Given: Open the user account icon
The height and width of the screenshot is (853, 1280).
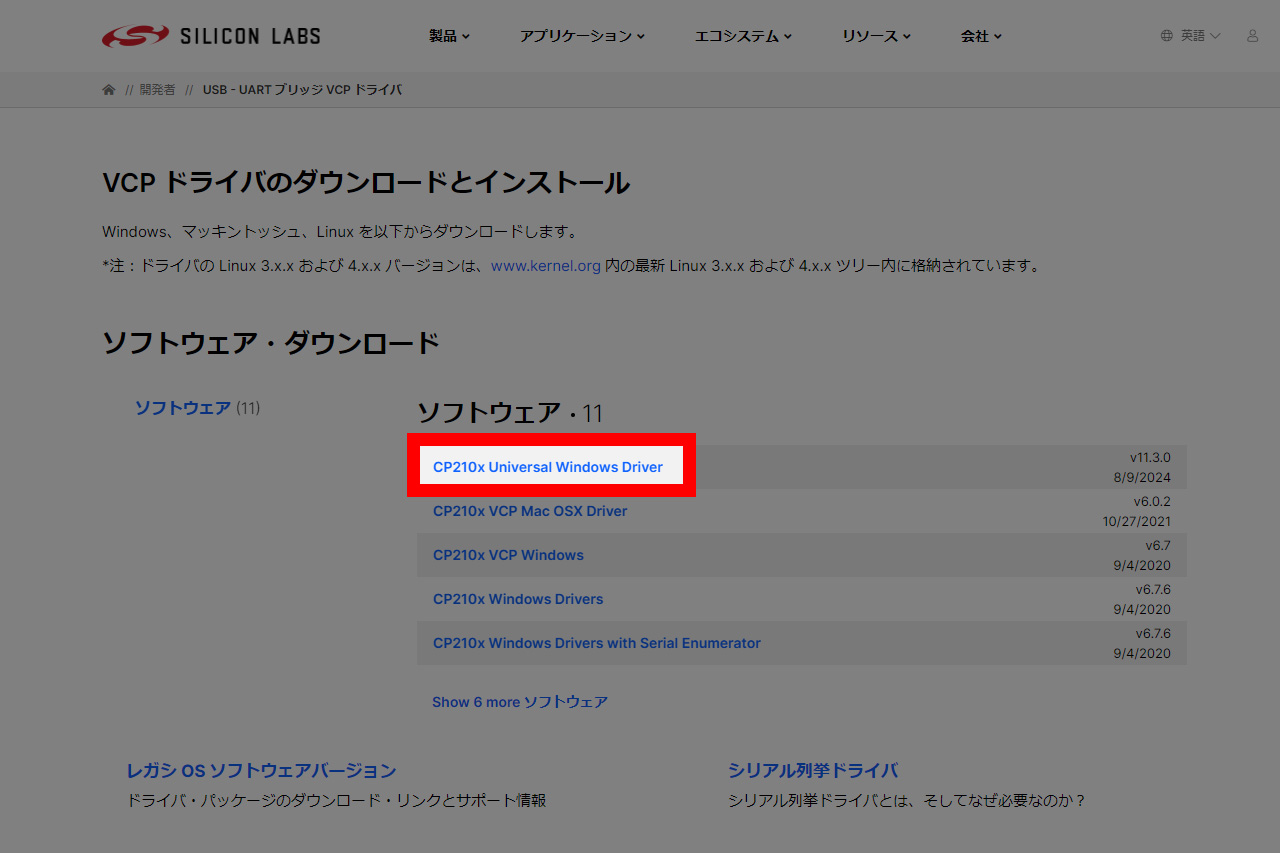Looking at the screenshot, I should point(1252,36).
